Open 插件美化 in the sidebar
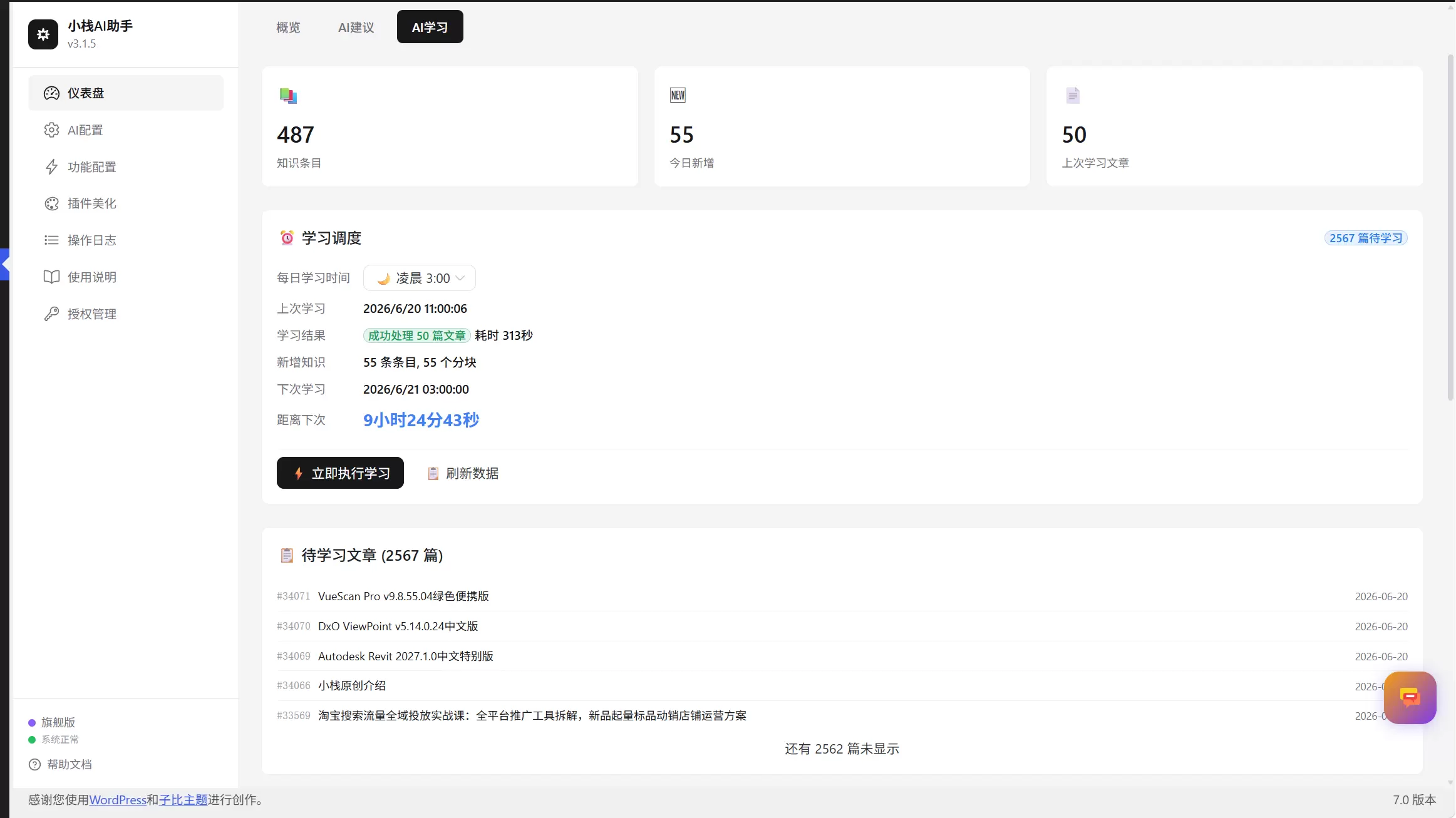 point(126,203)
